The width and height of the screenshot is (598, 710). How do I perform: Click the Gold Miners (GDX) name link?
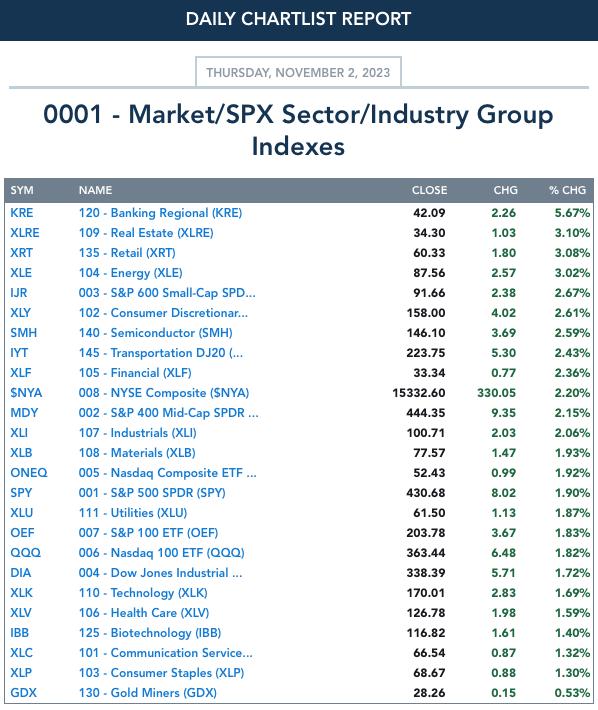[148, 693]
